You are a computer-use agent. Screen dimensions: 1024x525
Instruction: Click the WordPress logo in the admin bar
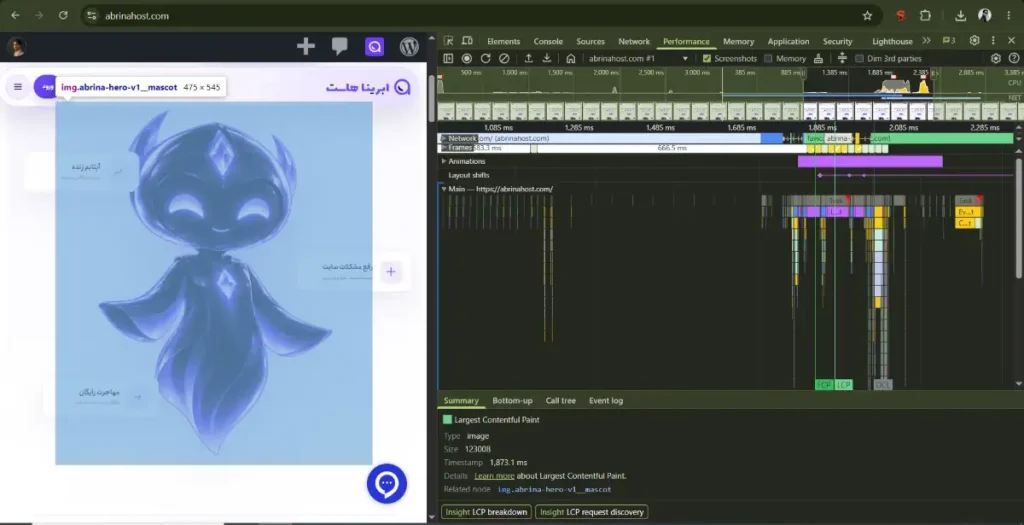pos(409,46)
